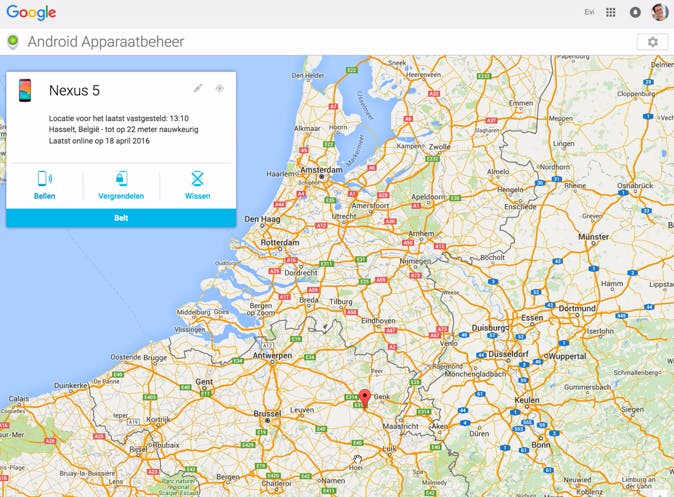674x497 pixels.
Task: Click the Vergrendelen label
Action: tap(121, 196)
